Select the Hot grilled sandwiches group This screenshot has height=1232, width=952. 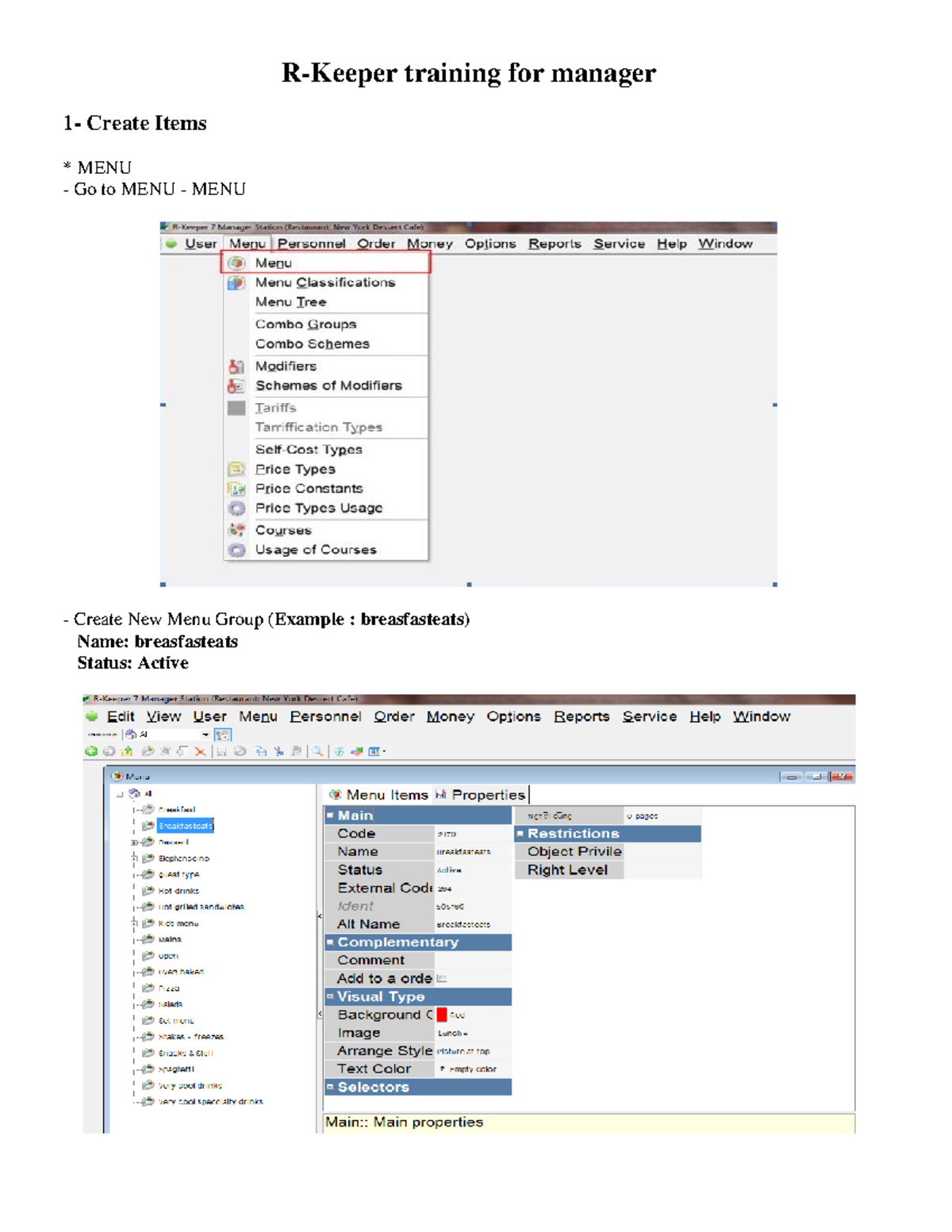click(x=201, y=907)
